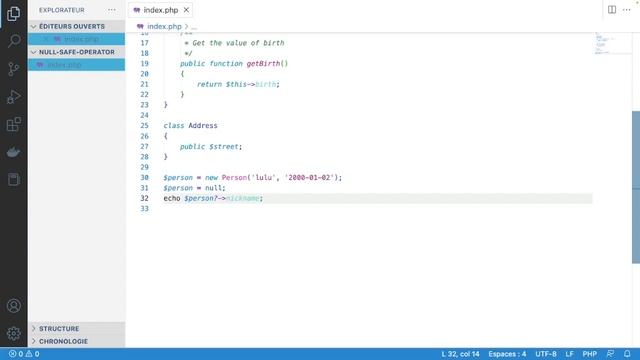Click the EXPLORATEUR panel title
The image size is (640, 360).
pos(62,10)
